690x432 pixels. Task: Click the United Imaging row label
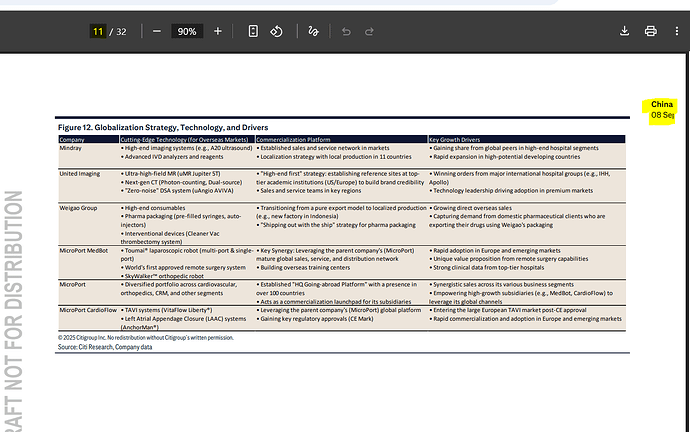point(78,173)
